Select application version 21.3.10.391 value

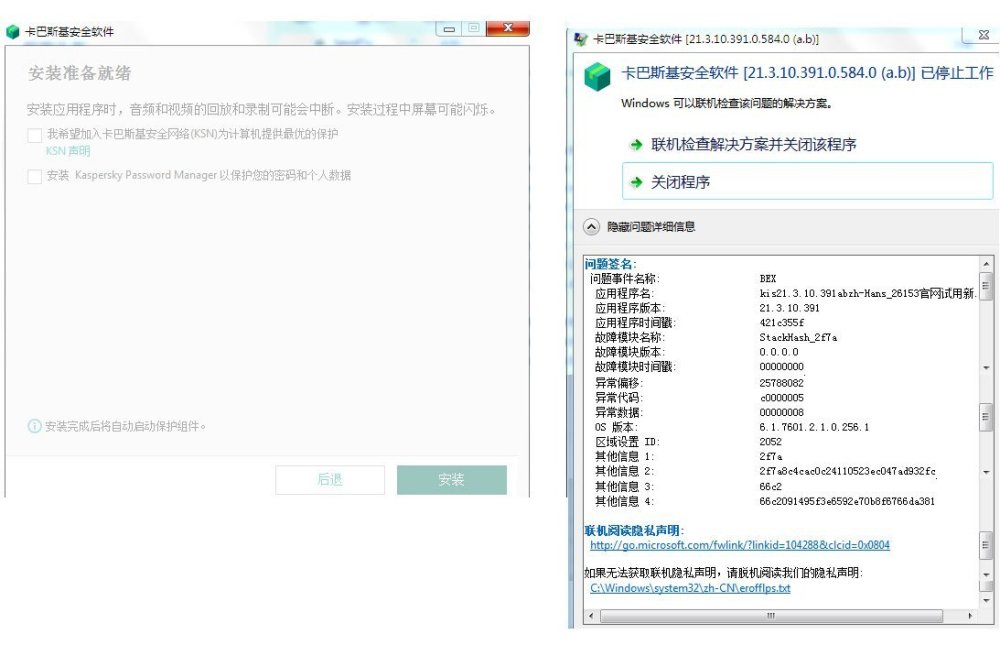(790, 308)
